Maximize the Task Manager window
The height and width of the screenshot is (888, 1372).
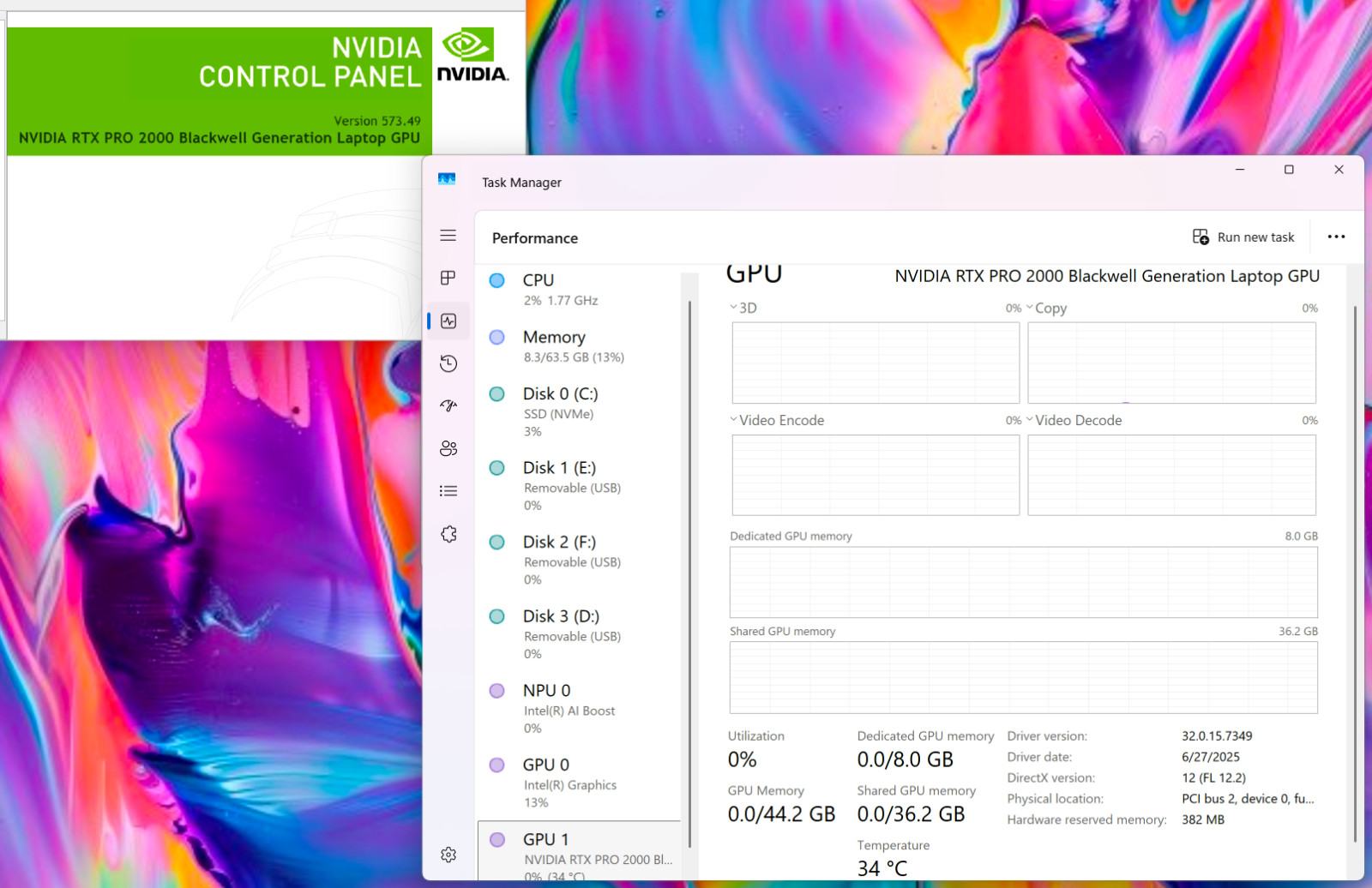tap(1289, 170)
